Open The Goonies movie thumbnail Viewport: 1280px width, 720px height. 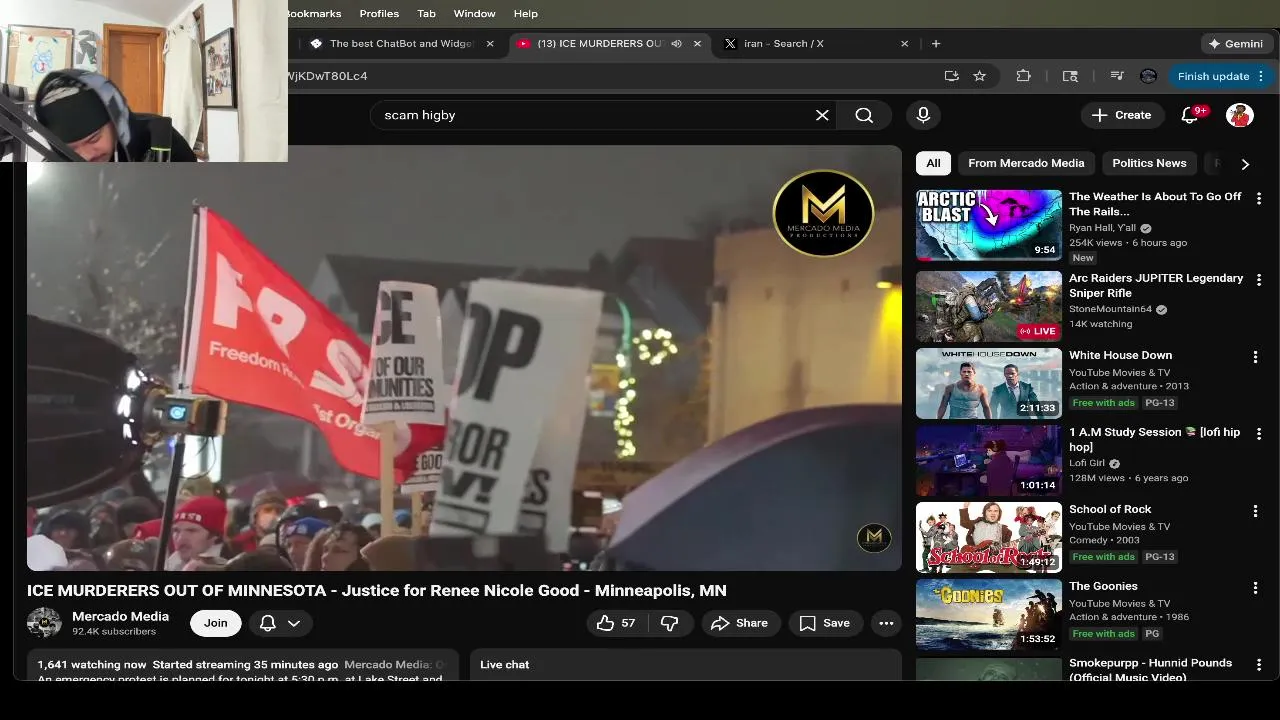(989, 614)
